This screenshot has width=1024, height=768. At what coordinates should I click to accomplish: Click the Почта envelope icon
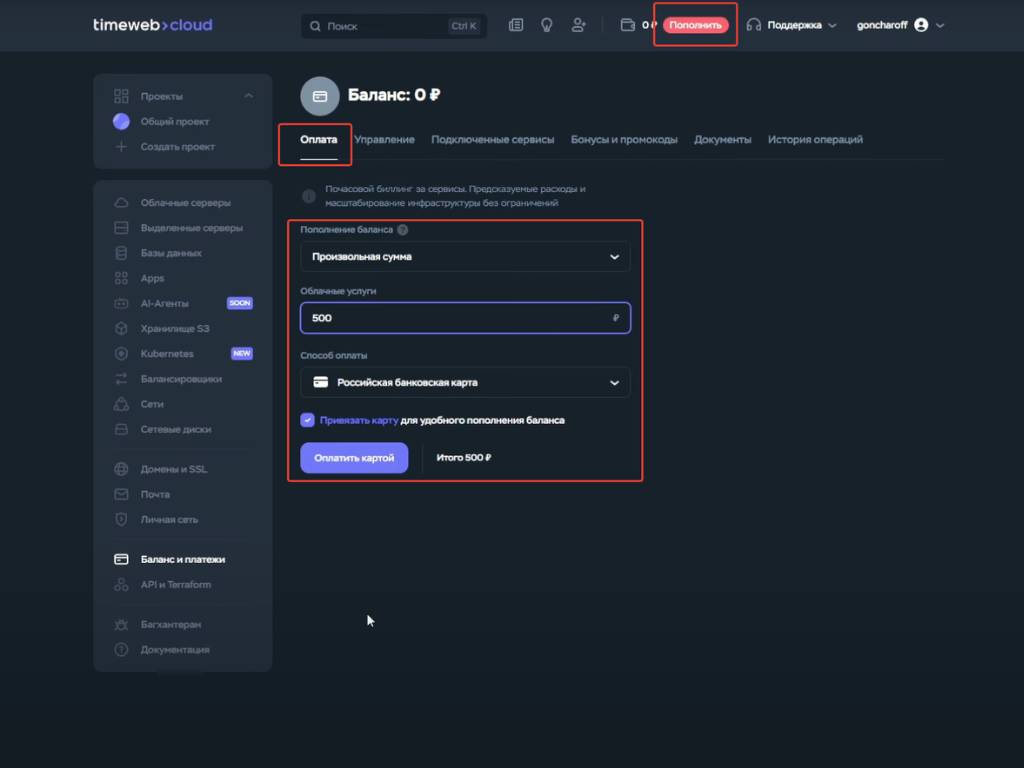click(121, 494)
